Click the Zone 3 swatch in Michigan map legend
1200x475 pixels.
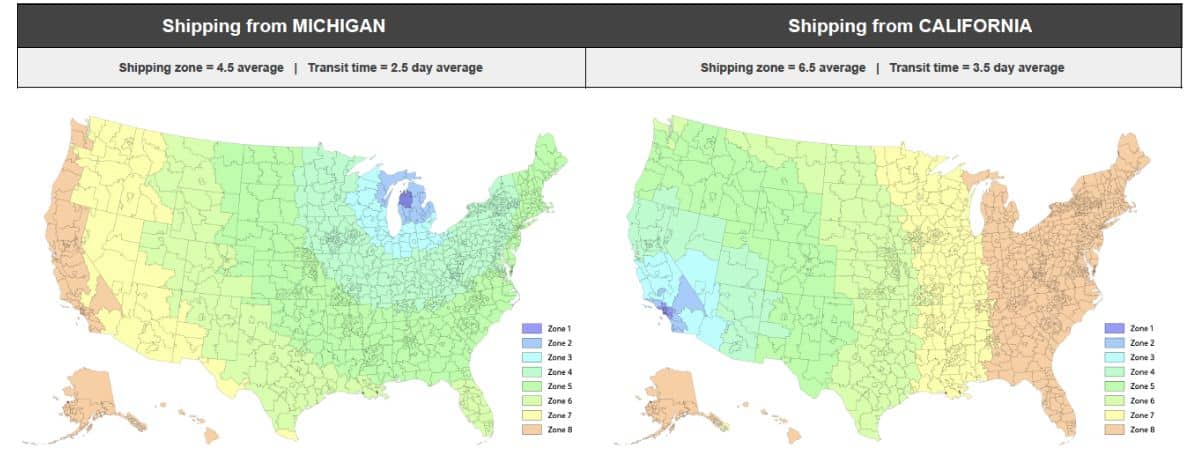coord(529,357)
